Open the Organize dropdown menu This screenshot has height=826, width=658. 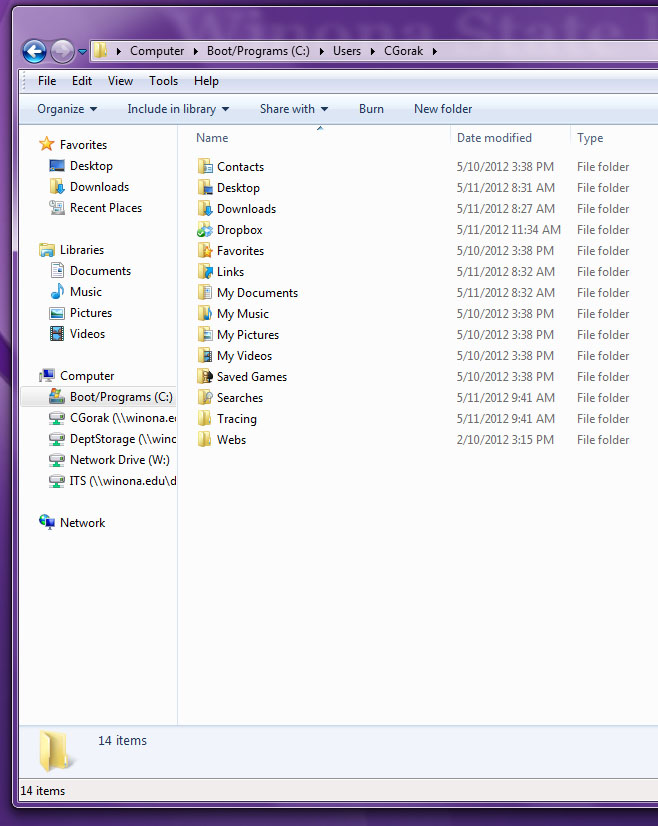pyautogui.click(x=67, y=109)
